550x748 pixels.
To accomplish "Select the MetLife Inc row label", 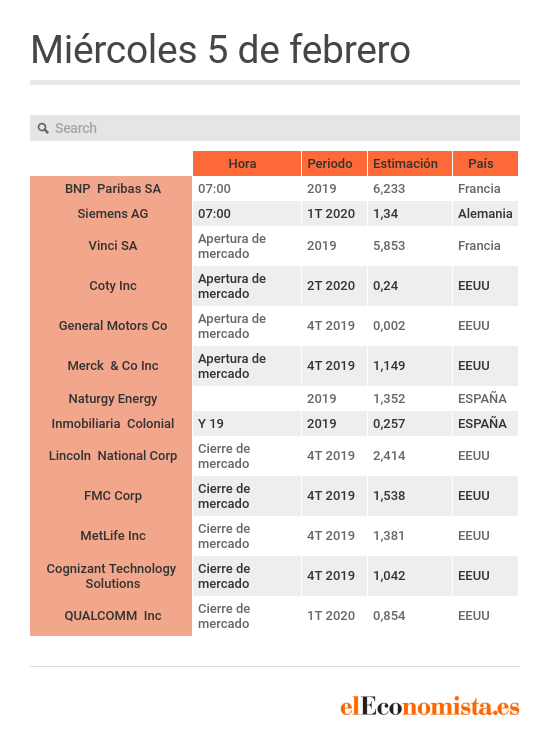I will (x=111, y=536).
